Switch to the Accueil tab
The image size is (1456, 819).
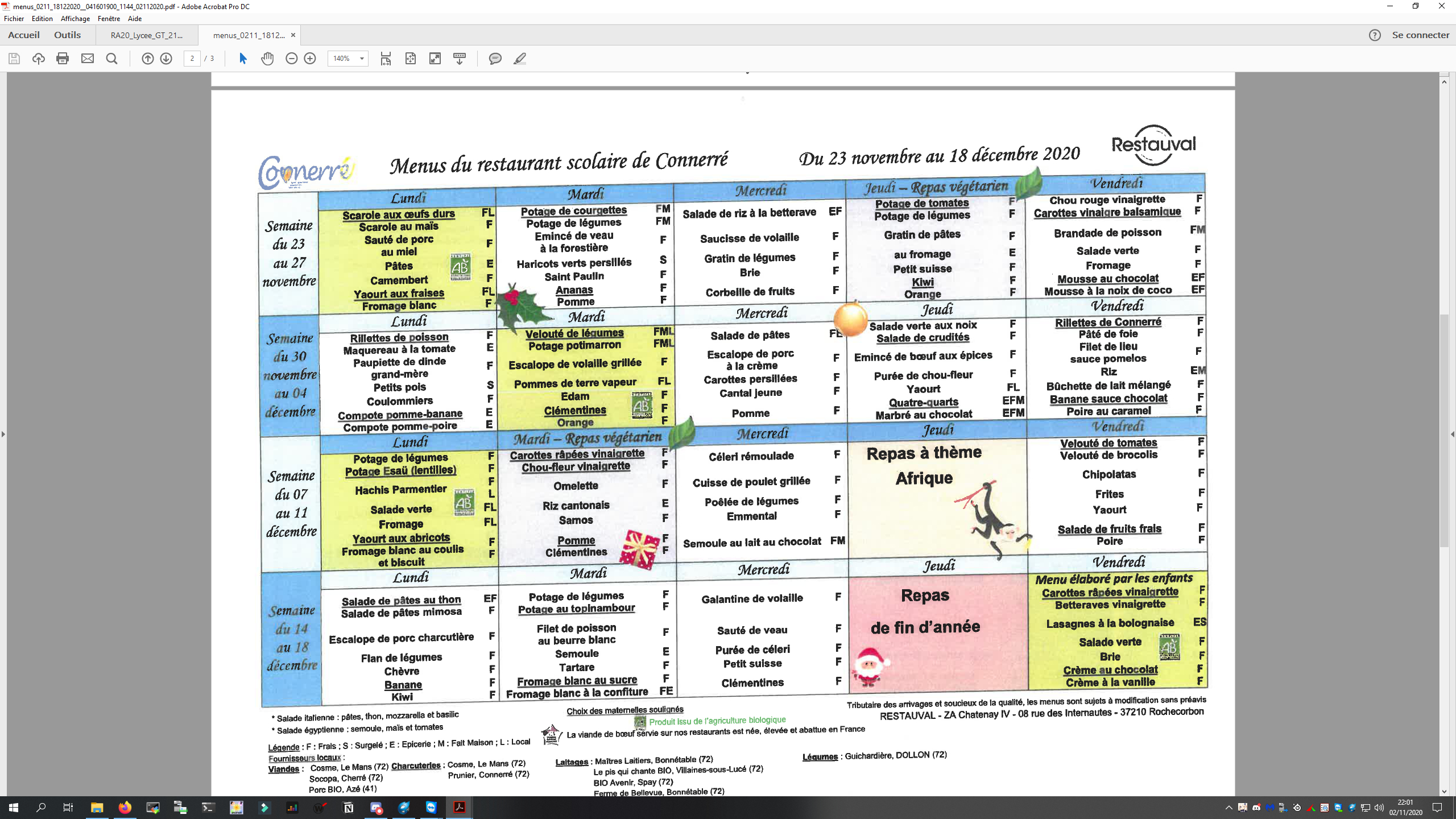[x=24, y=35]
